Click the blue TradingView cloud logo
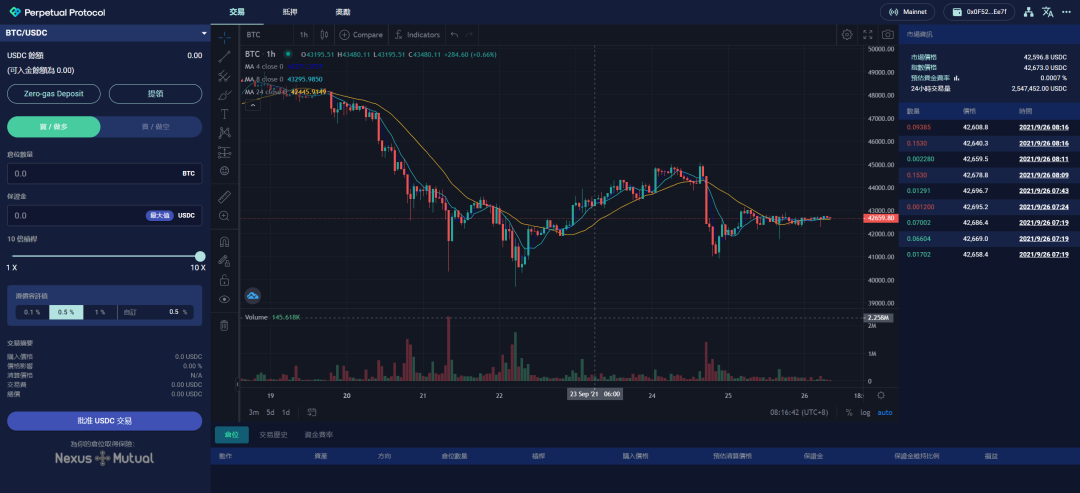The height and width of the screenshot is (493, 1080). pos(252,296)
